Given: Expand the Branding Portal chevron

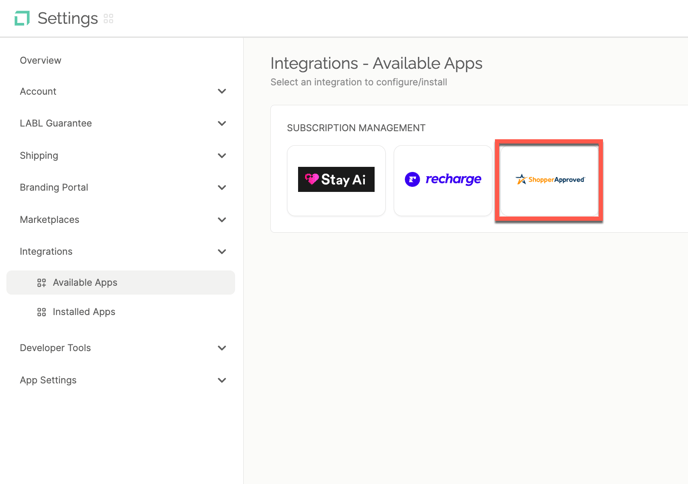Looking at the screenshot, I should coord(222,187).
